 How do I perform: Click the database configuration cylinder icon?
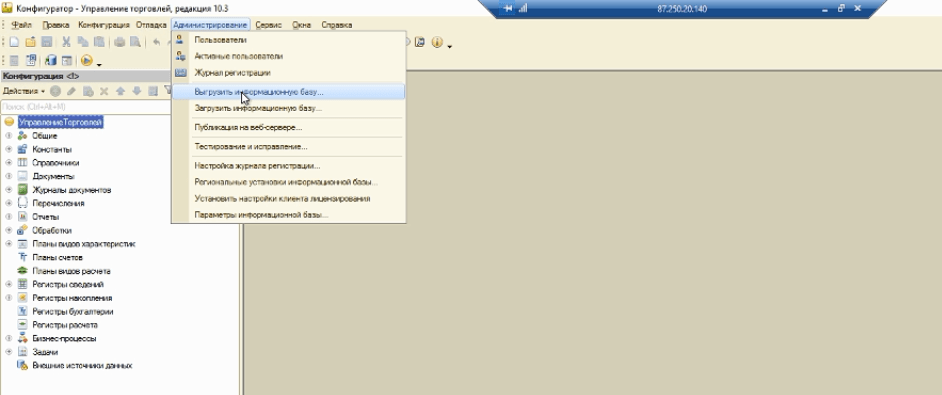point(50,60)
